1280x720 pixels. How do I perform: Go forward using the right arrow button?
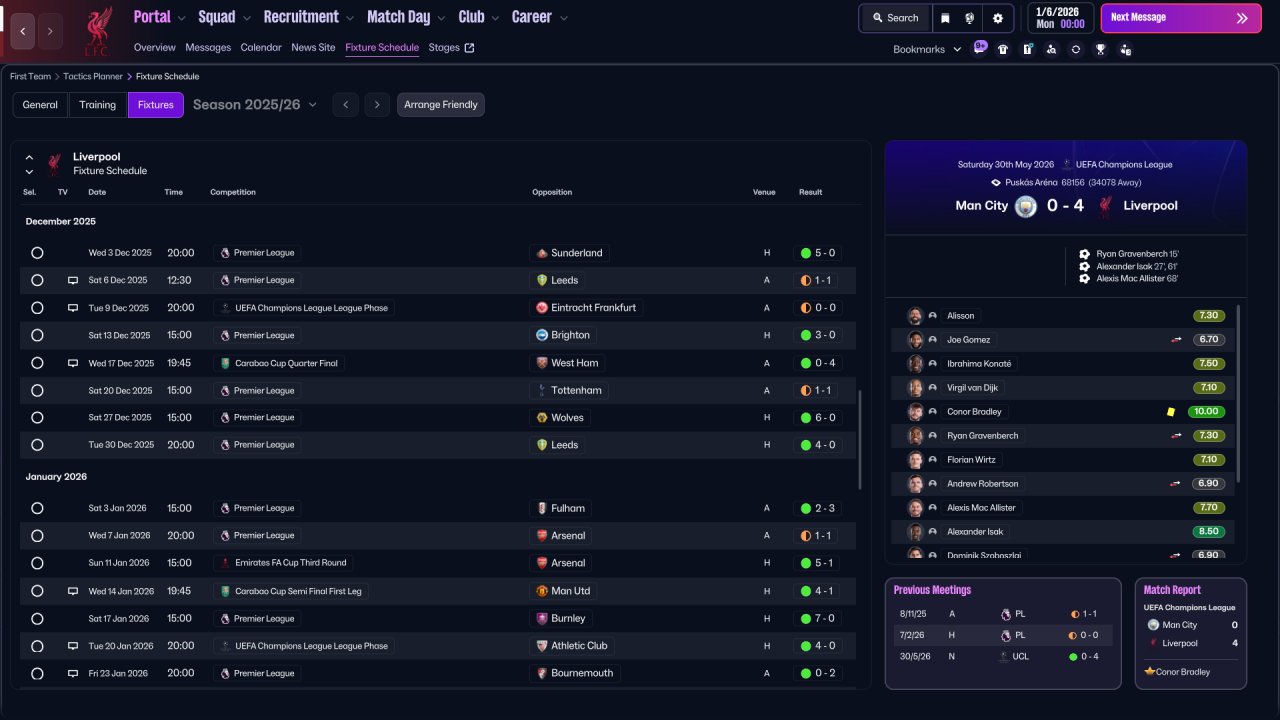coord(50,31)
